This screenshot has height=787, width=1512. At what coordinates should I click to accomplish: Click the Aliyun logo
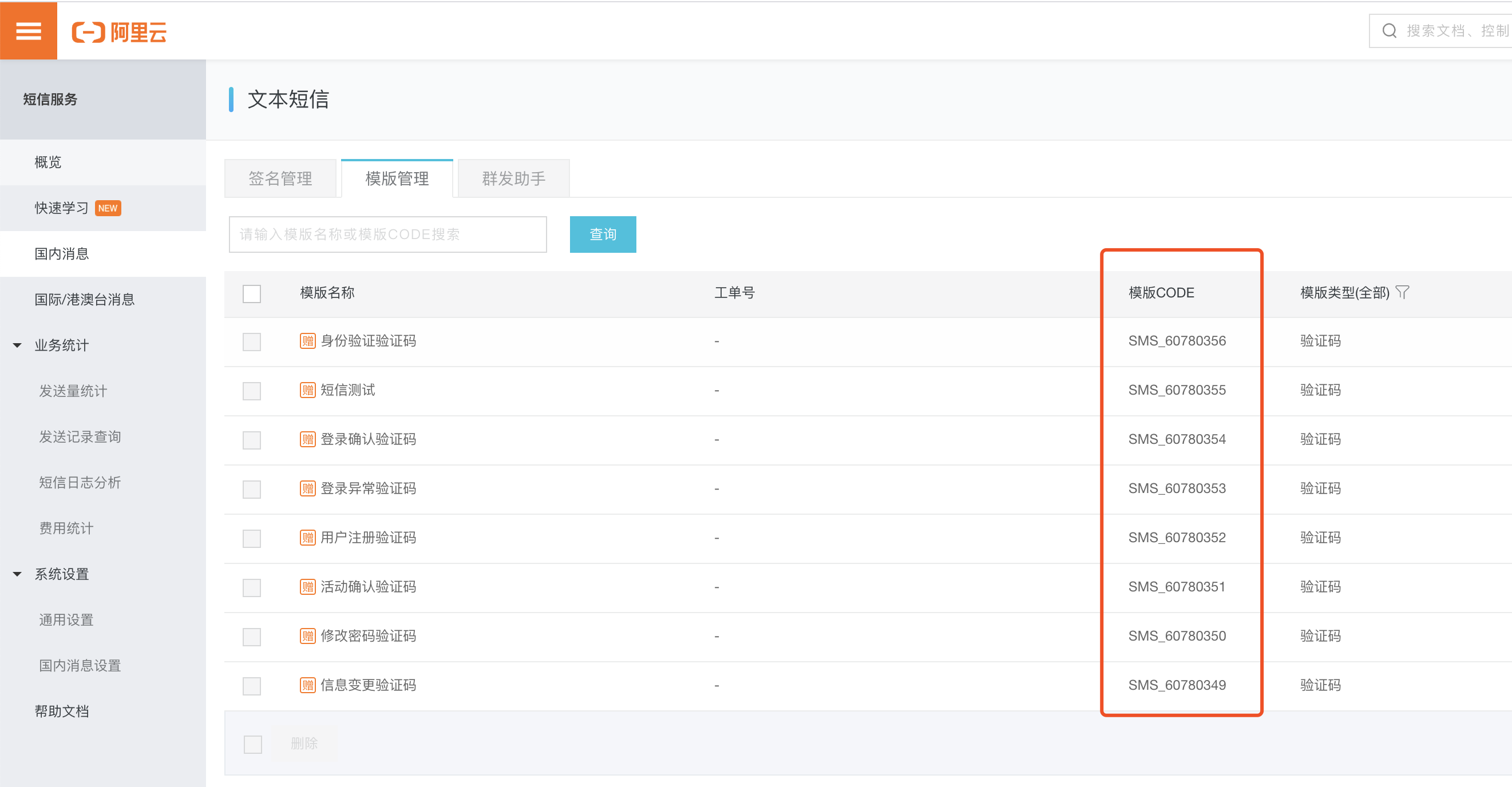119,31
